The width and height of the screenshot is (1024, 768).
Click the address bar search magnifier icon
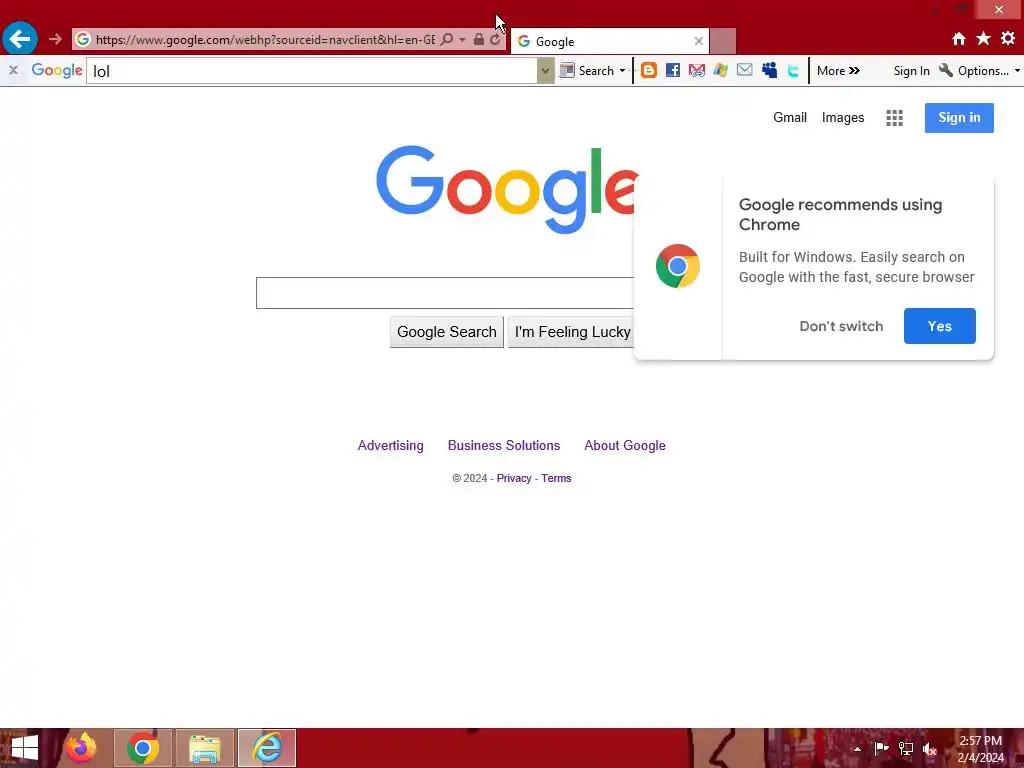(x=447, y=40)
